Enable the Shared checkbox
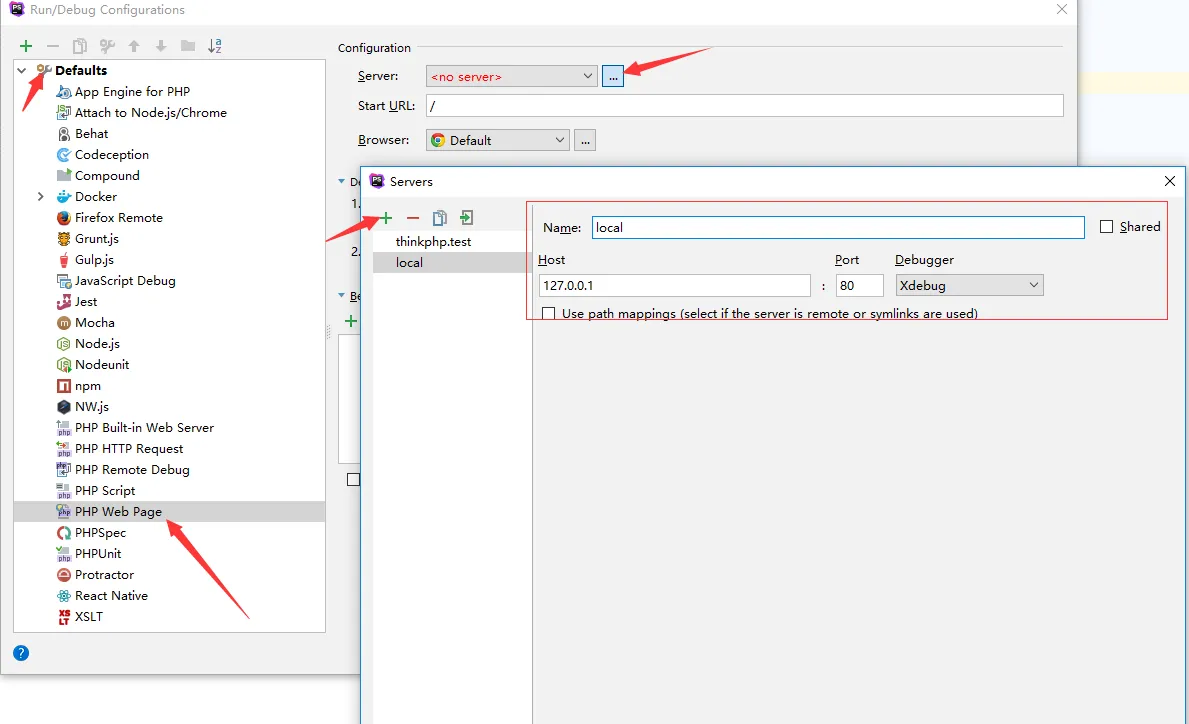 click(x=1106, y=227)
